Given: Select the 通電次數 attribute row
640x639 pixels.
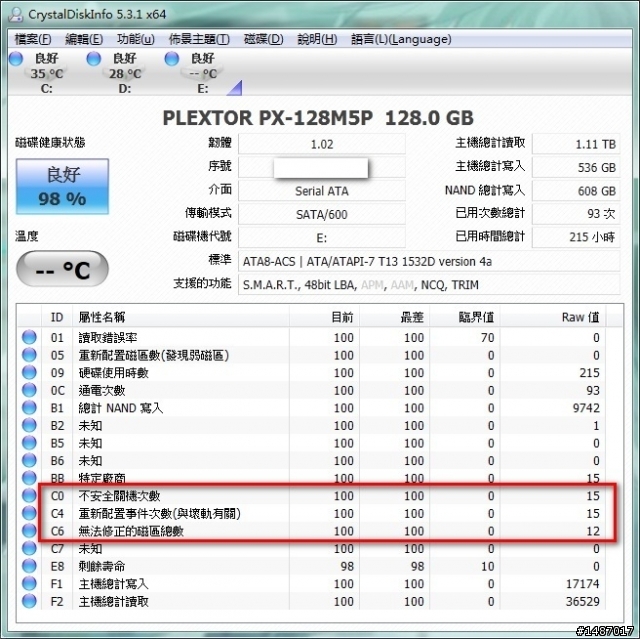Looking at the screenshot, I should [x=312, y=390].
